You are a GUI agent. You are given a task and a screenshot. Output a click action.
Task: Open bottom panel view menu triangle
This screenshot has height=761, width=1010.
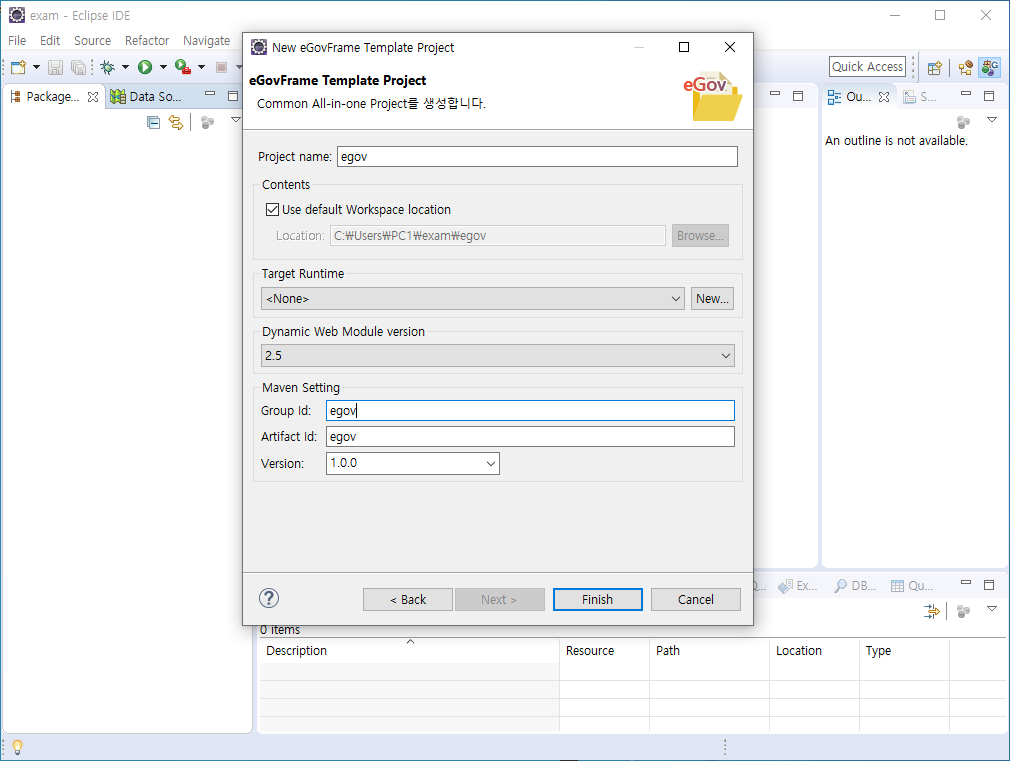(x=992, y=609)
